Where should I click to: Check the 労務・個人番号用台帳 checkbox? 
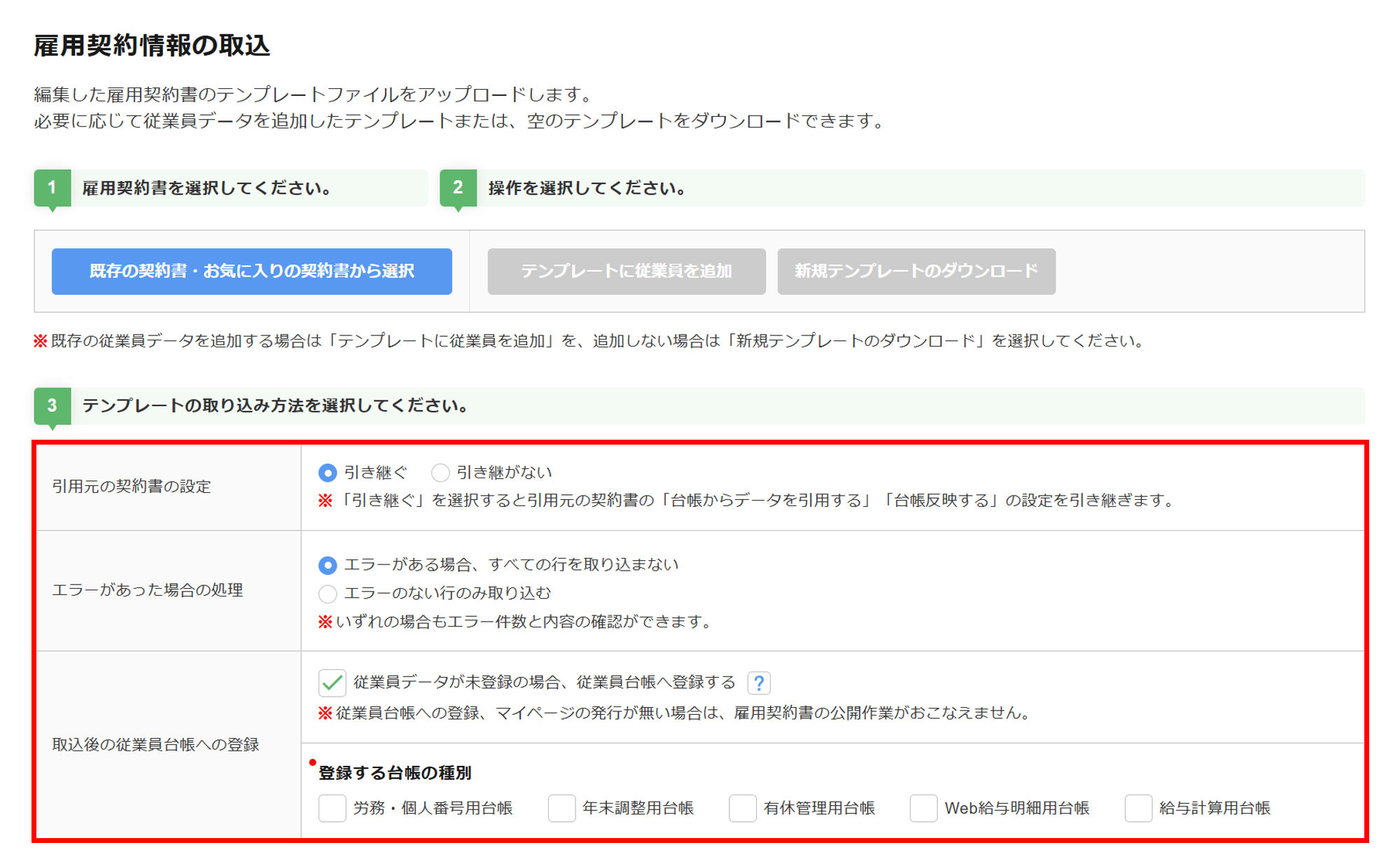pyautogui.click(x=332, y=808)
